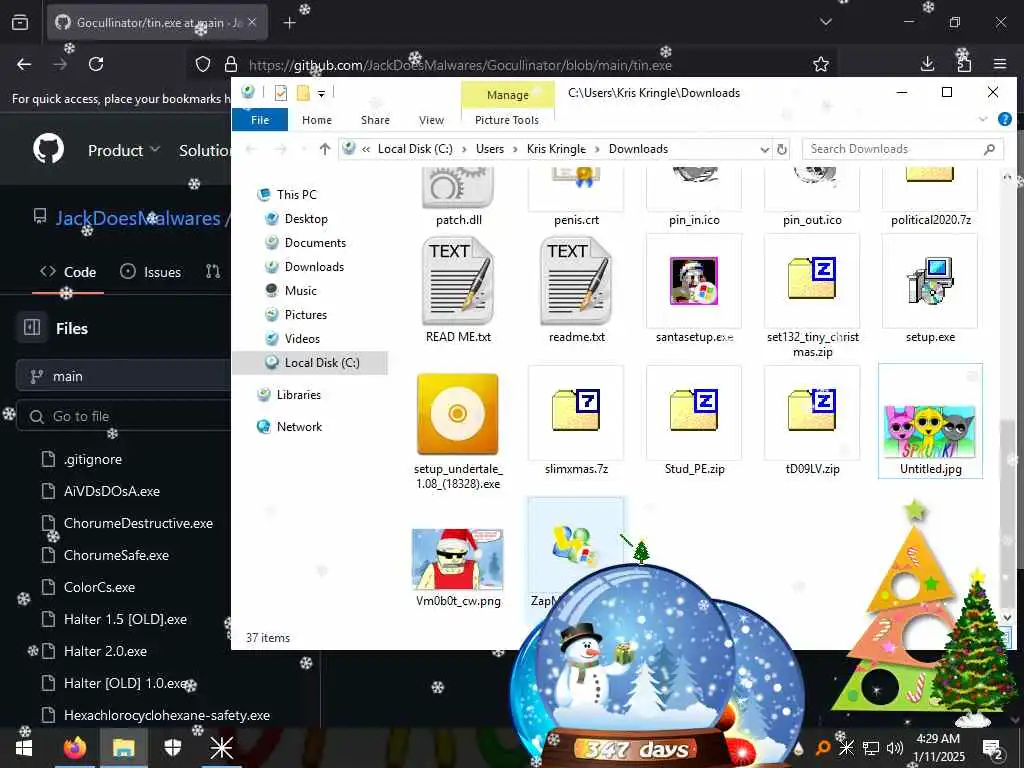Switch to GitHub Issues tab

click(x=150, y=272)
